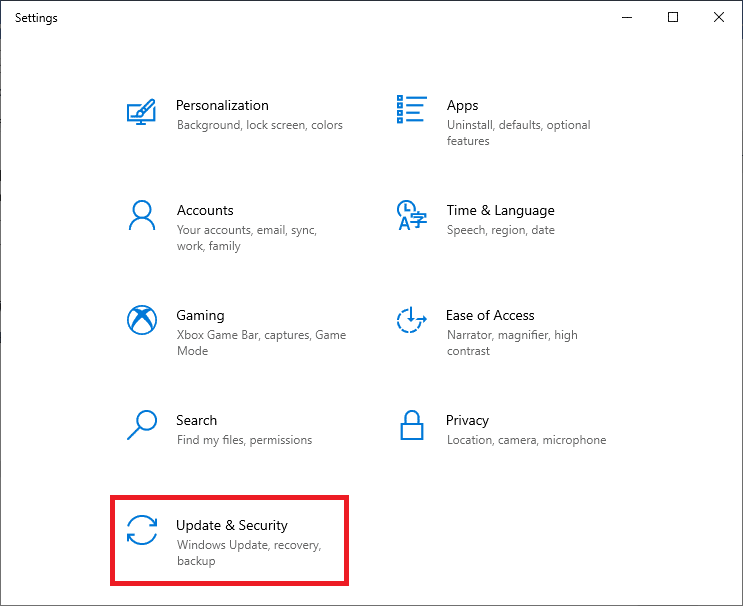The width and height of the screenshot is (743, 606).
Task: Open Gaming via the Xbox icon
Action: (x=142, y=320)
